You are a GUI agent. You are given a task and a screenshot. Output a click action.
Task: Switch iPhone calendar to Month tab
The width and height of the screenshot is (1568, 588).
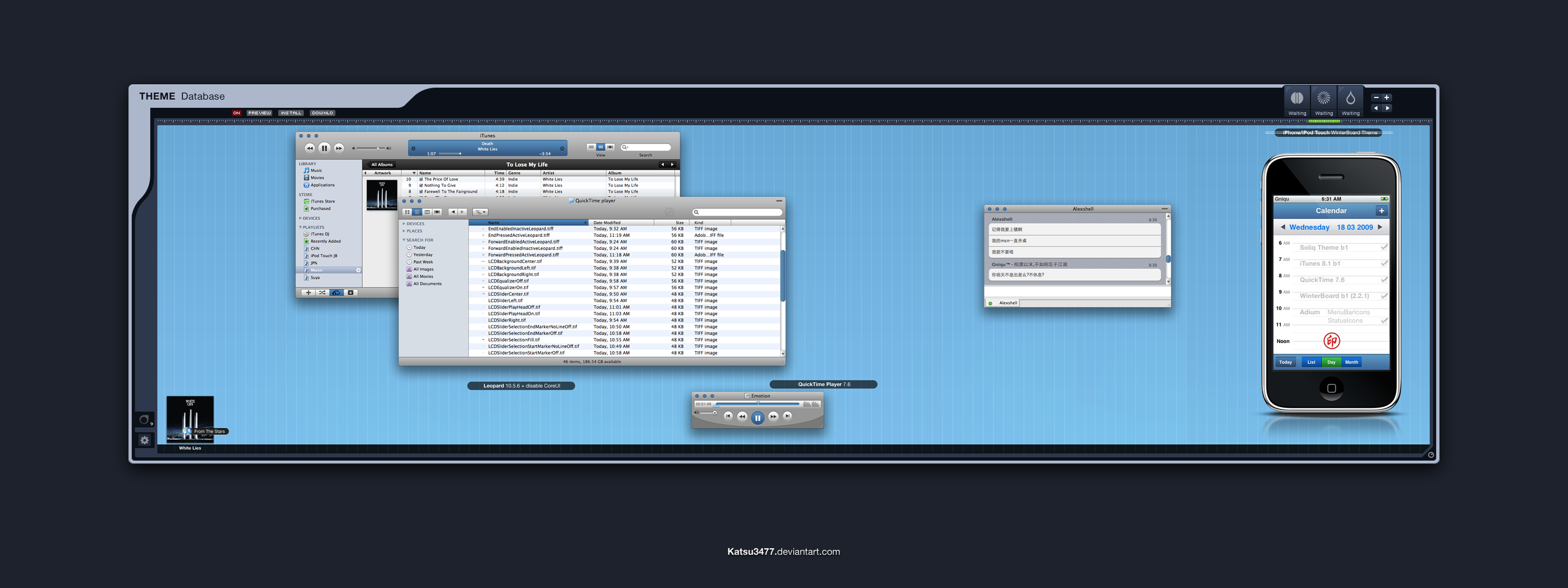click(1351, 362)
